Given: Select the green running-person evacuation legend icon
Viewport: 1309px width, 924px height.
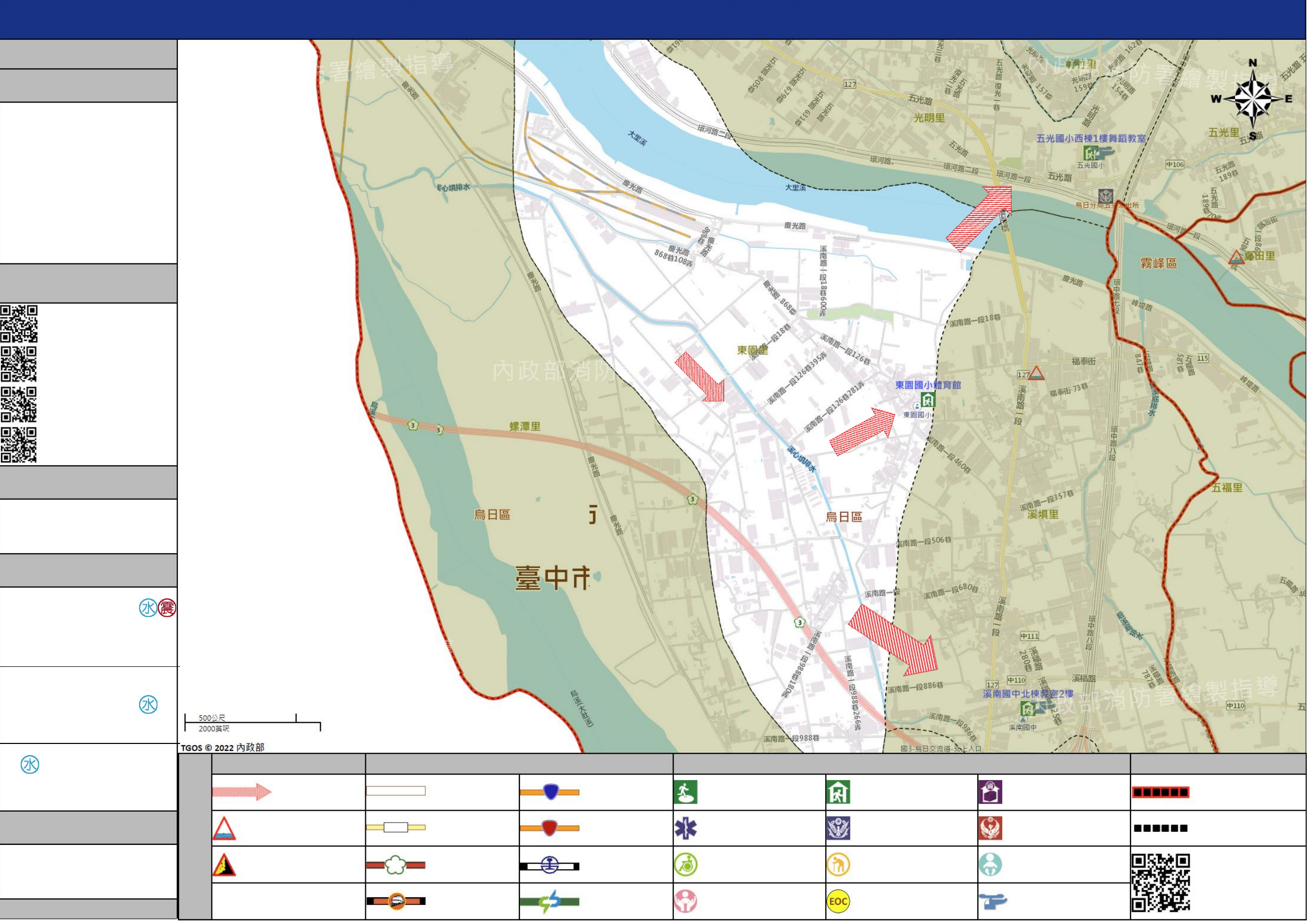Looking at the screenshot, I should pos(686,792).
